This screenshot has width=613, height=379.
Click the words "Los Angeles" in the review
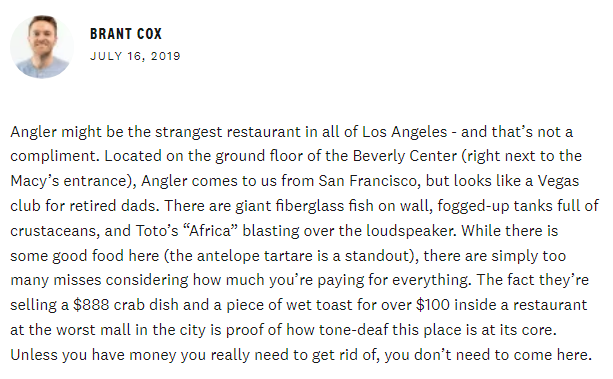(405, 132)
